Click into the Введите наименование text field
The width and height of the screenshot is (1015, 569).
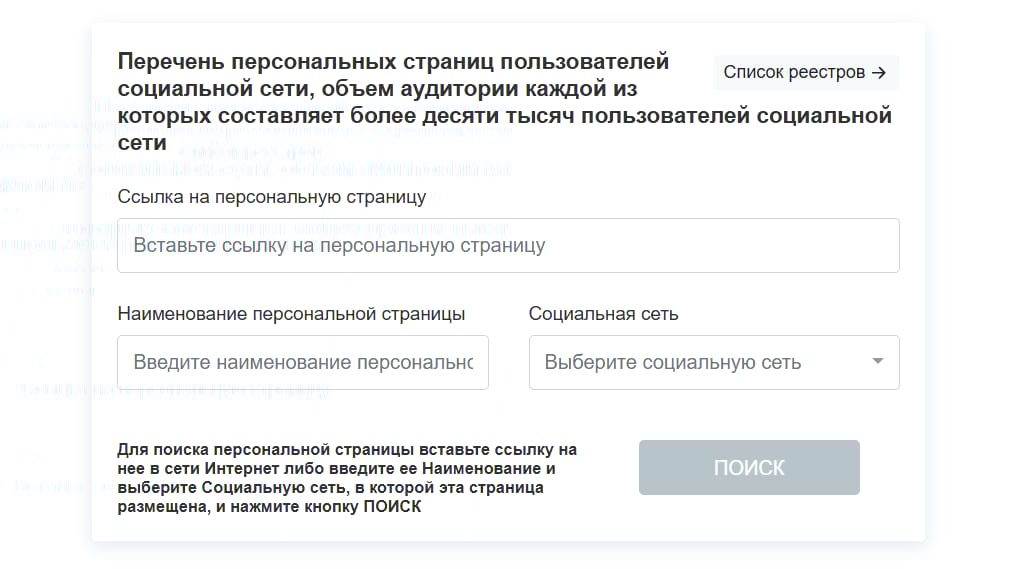[x=302, y=362]
